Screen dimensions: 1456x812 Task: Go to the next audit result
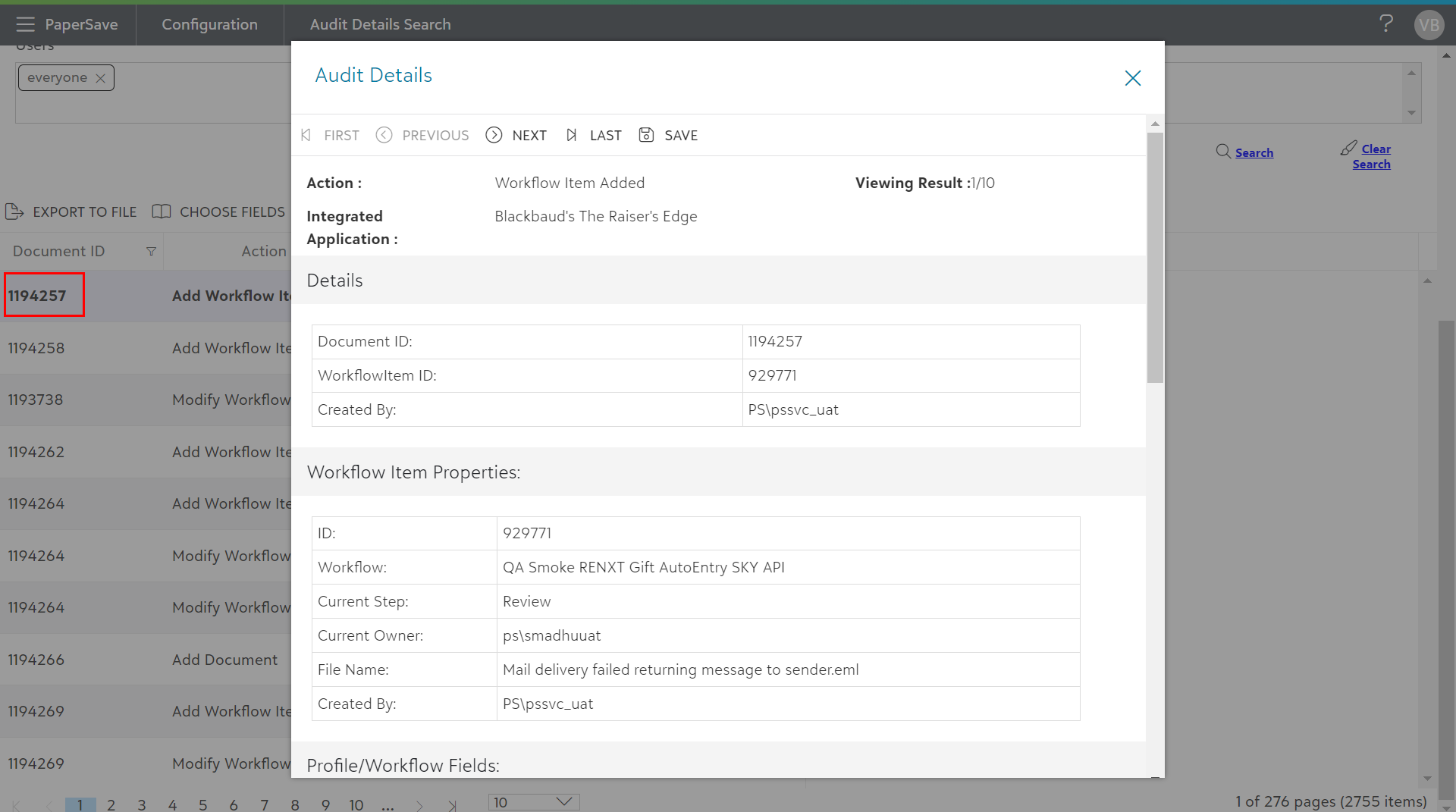coord(516,136)
